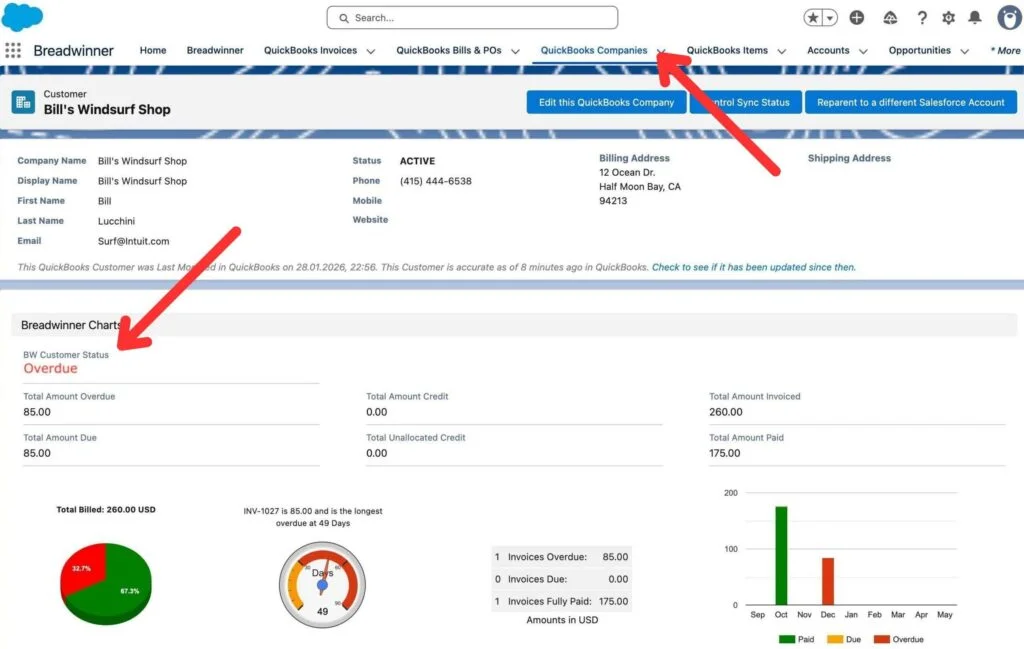Open the QuickBooks Items tab
The height and width of the screenshot is (649, 1024).
pos(727,50)
